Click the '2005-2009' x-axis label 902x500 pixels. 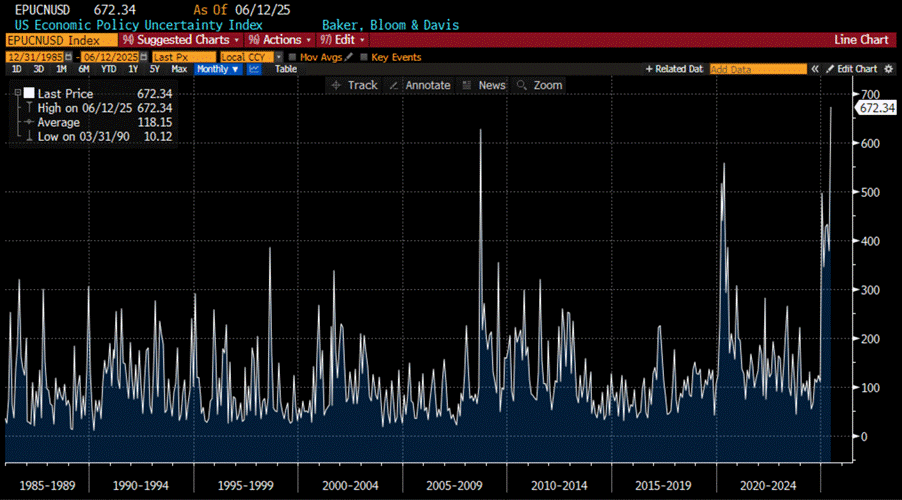454,486
